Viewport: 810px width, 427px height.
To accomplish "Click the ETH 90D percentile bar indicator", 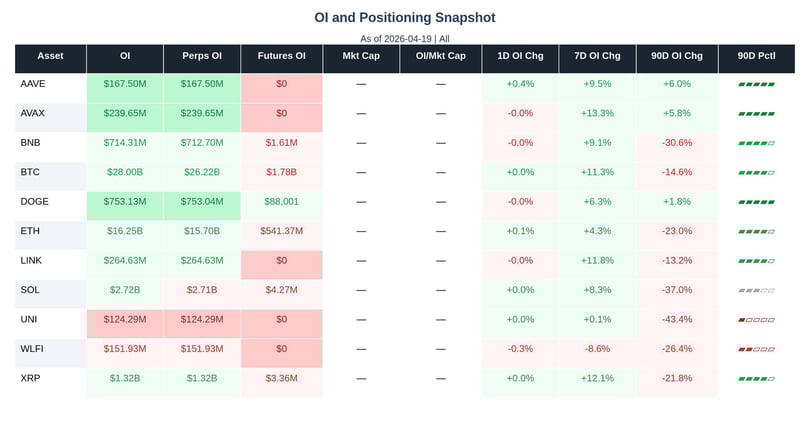I will click(x=756, y=232).
